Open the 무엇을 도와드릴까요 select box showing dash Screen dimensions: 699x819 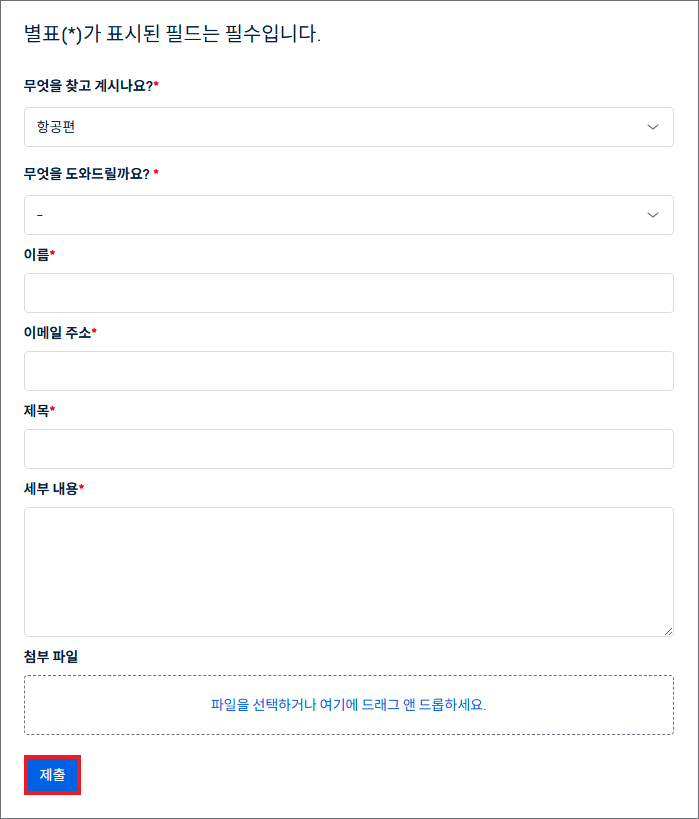(348, 215)
